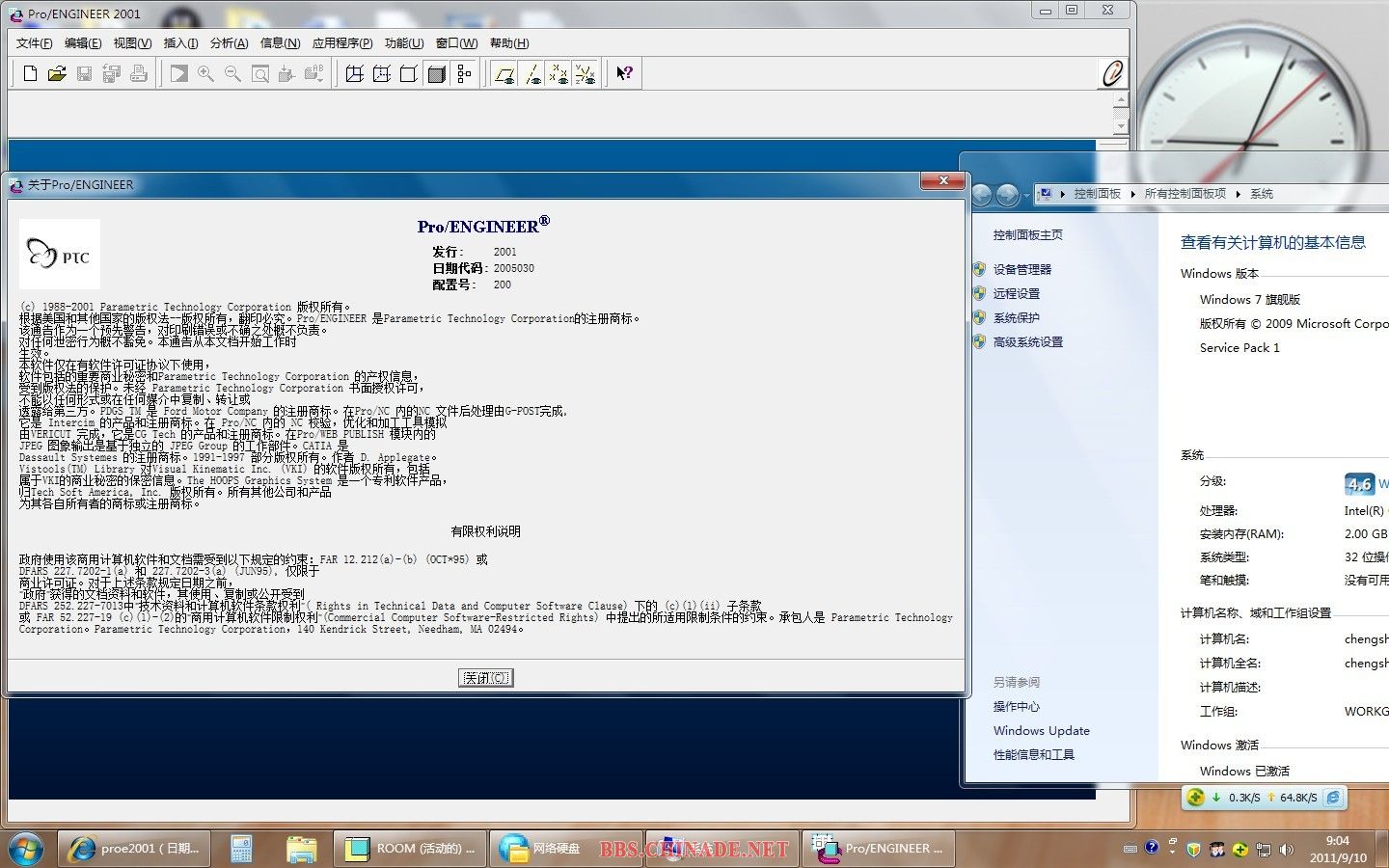
Task: Choose the no hidden line display icon
Action: pos(408,73)
